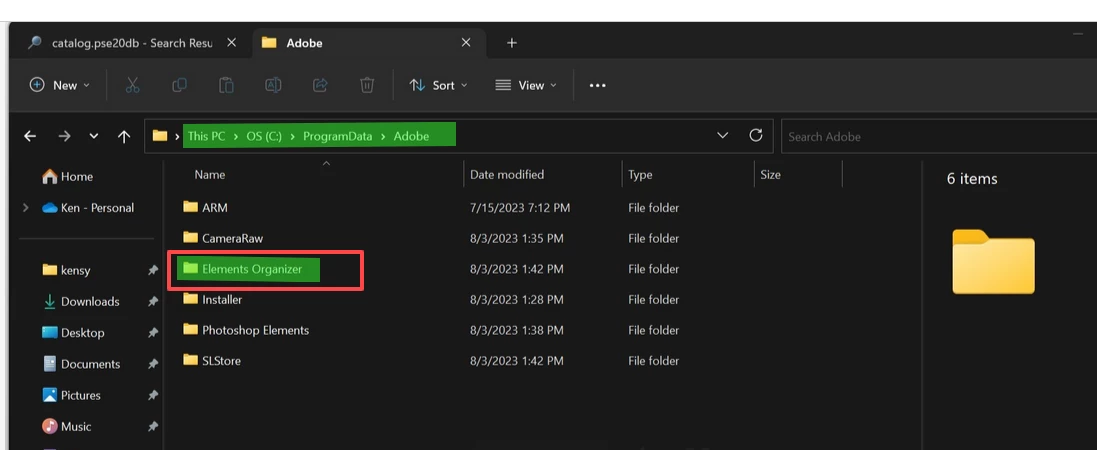Sort by Date modified column header
The width and height of the screenshot is (1097, 450).
pos(507,174)
